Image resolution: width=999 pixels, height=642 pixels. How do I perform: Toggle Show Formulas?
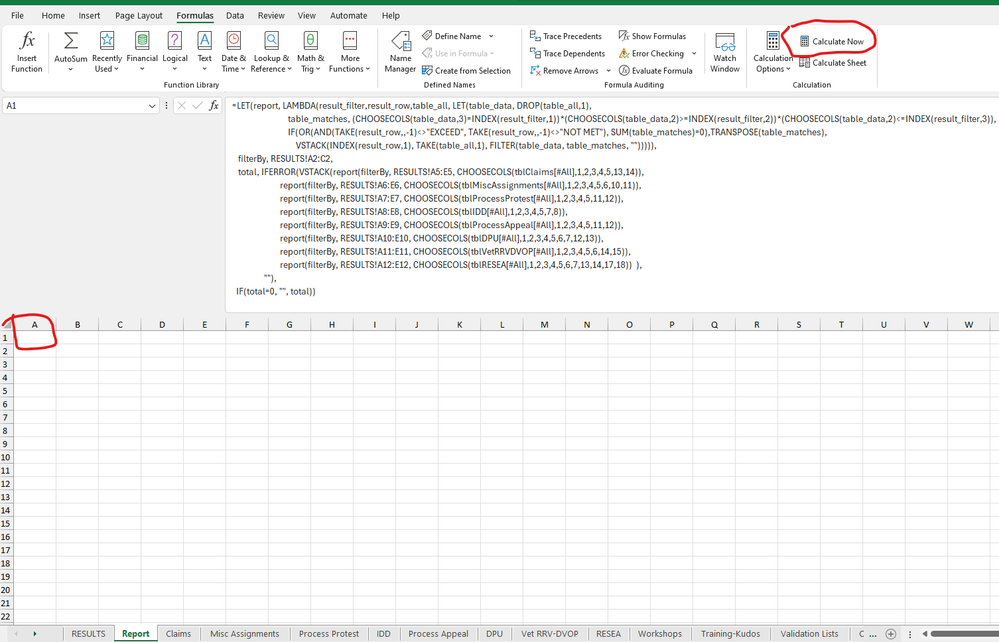(652, 36)
